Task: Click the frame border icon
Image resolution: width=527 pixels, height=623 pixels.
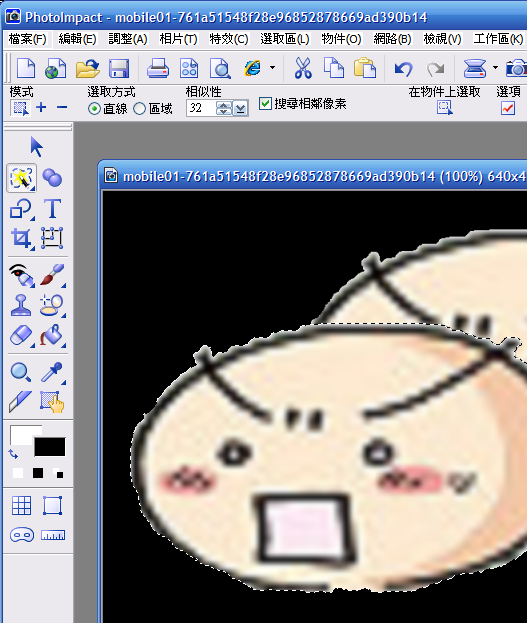Action: click(52, 505)
